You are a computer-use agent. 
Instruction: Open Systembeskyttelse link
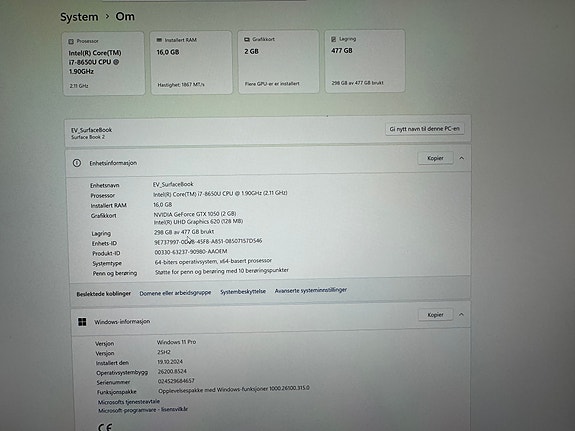pos(243,291)
